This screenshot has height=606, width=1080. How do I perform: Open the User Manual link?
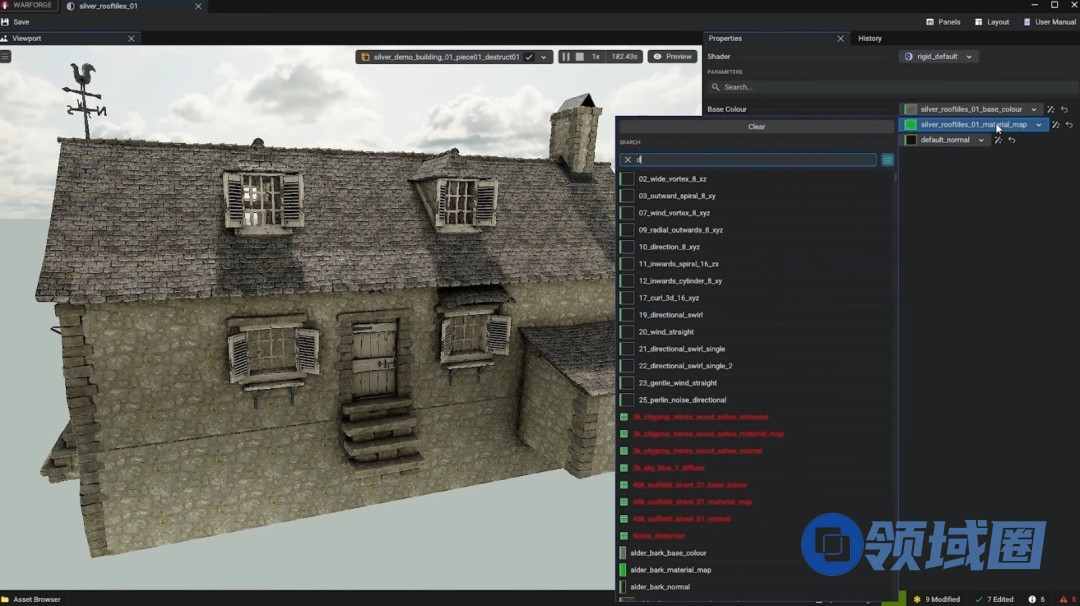(x=1050, y=22)
